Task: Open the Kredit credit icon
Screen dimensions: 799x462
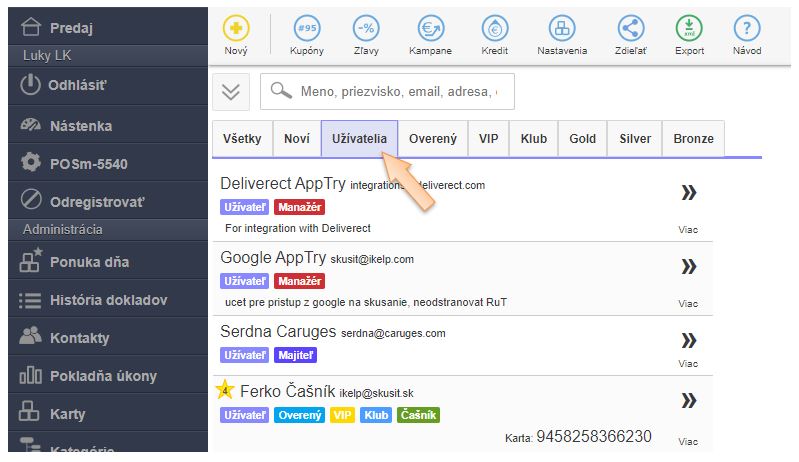Action: coord(495,30)
